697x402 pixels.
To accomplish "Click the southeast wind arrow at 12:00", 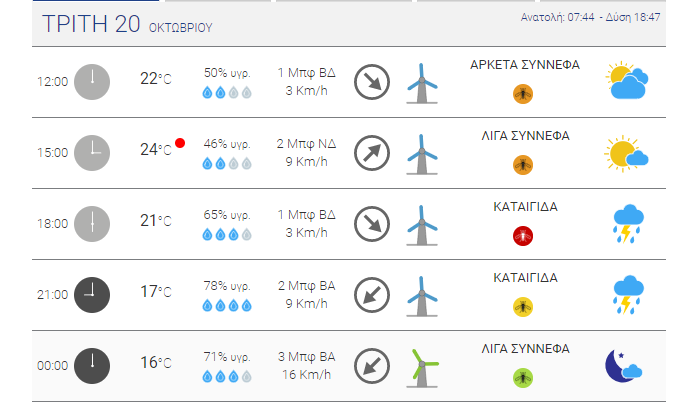I will click(372, 82).
